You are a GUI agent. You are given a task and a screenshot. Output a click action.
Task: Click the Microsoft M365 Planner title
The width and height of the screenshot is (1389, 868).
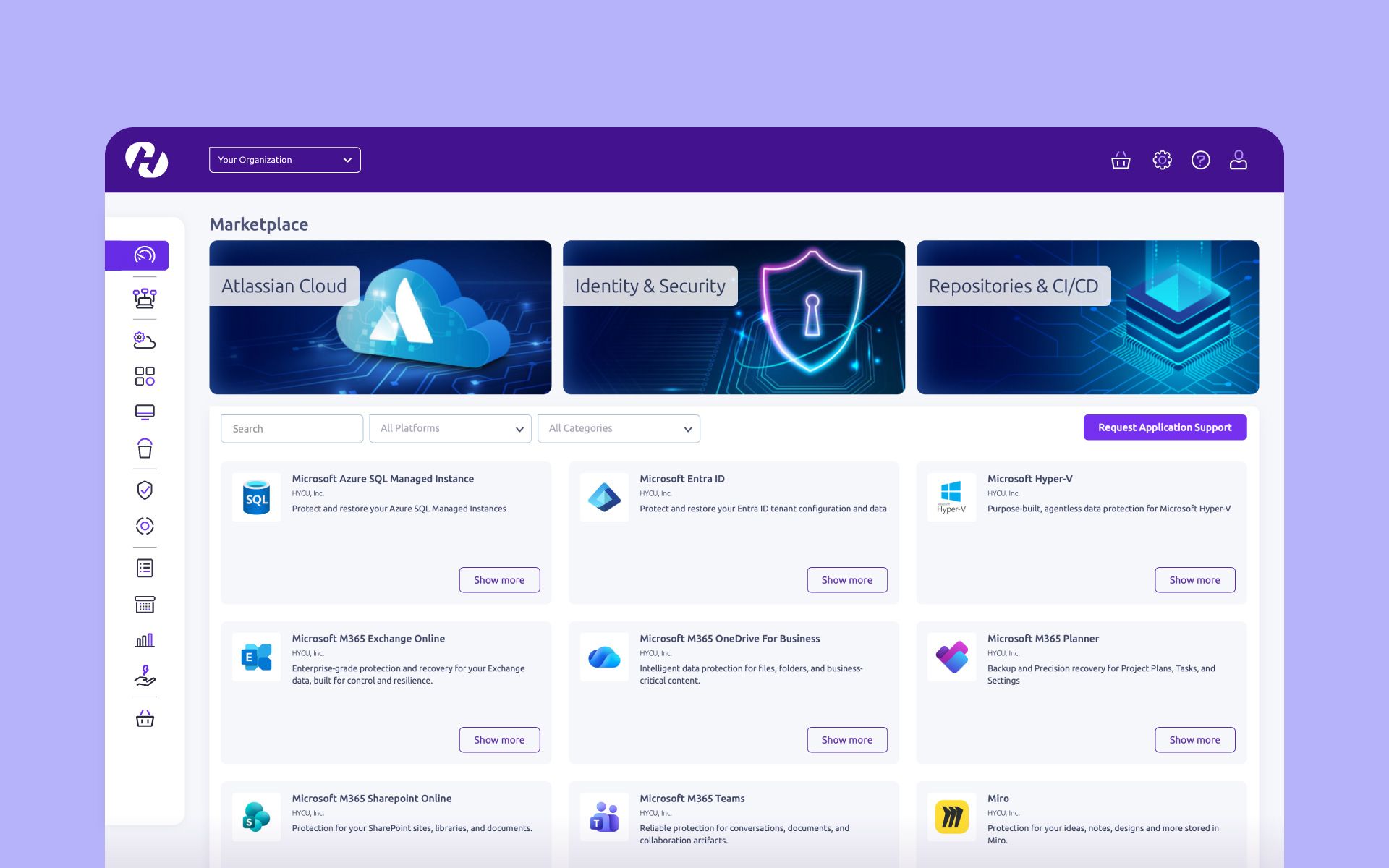(x=1043, y=639)
